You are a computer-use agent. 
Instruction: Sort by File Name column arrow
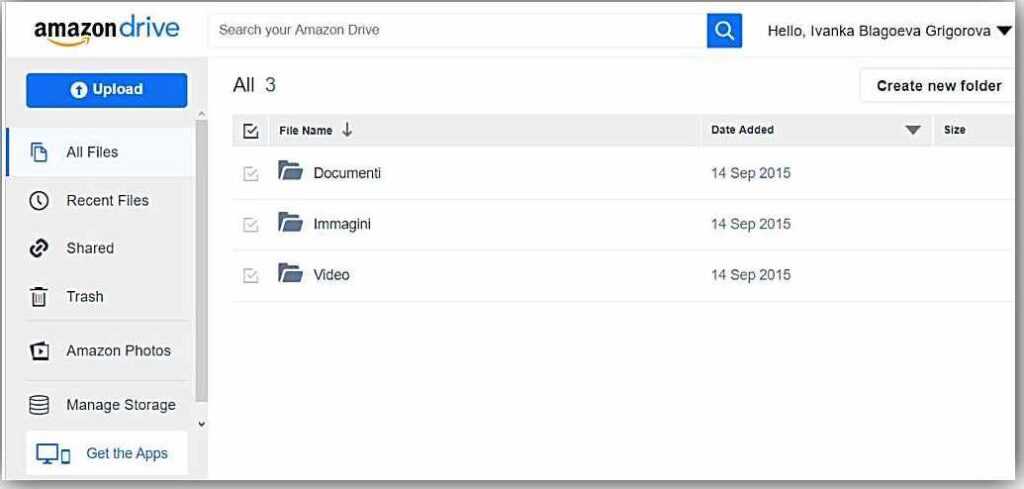point(347,130)
